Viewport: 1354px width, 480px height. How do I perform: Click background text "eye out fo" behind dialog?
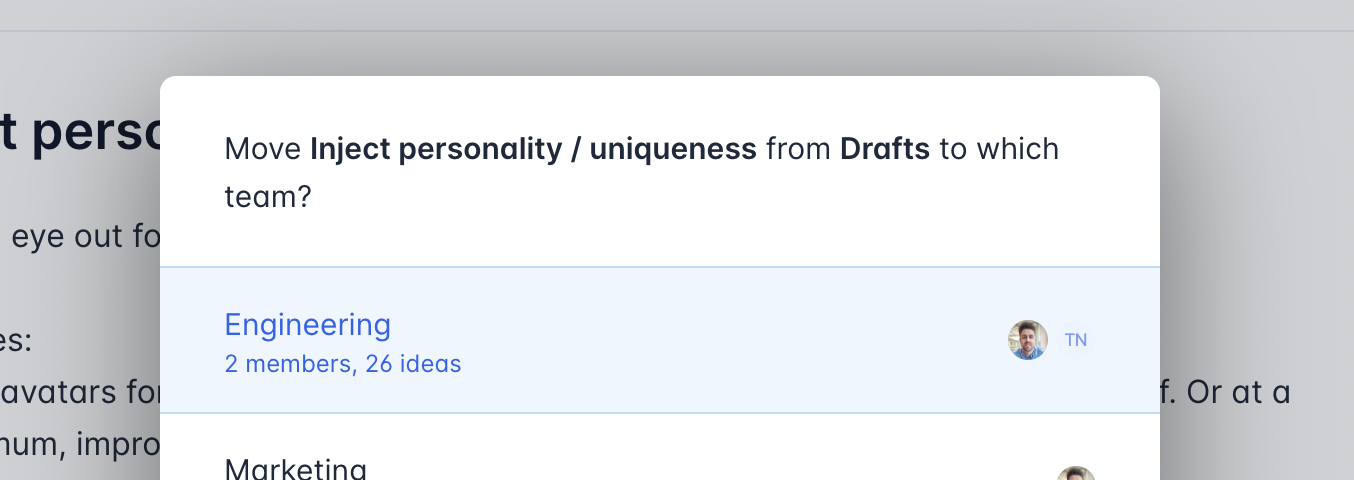pos(80,237)
